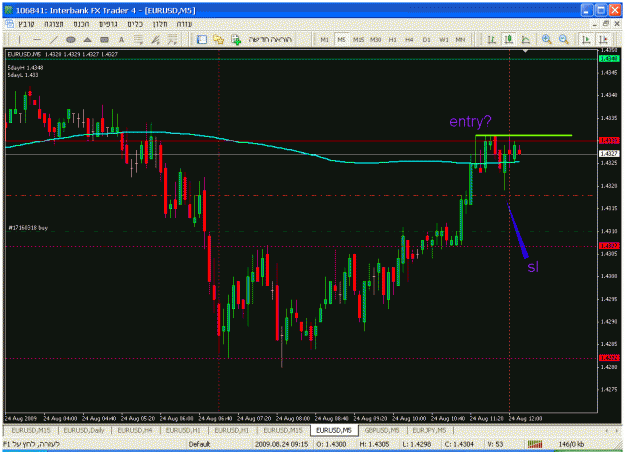This screenshot has height=452, width=625.
Task: Click the new chart icon with green plus
Action: 236,39
